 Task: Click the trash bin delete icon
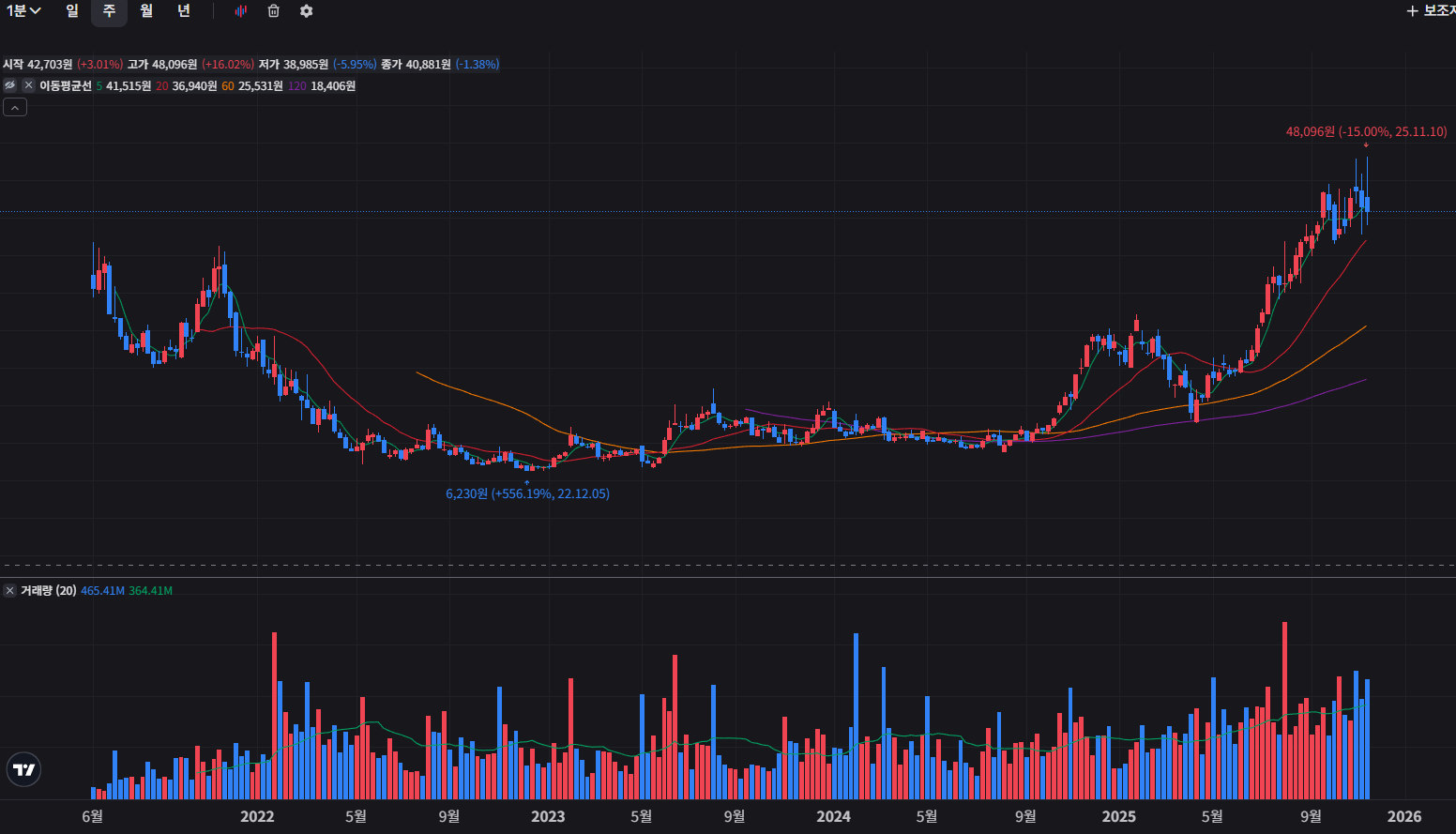(x=274, y=11)
